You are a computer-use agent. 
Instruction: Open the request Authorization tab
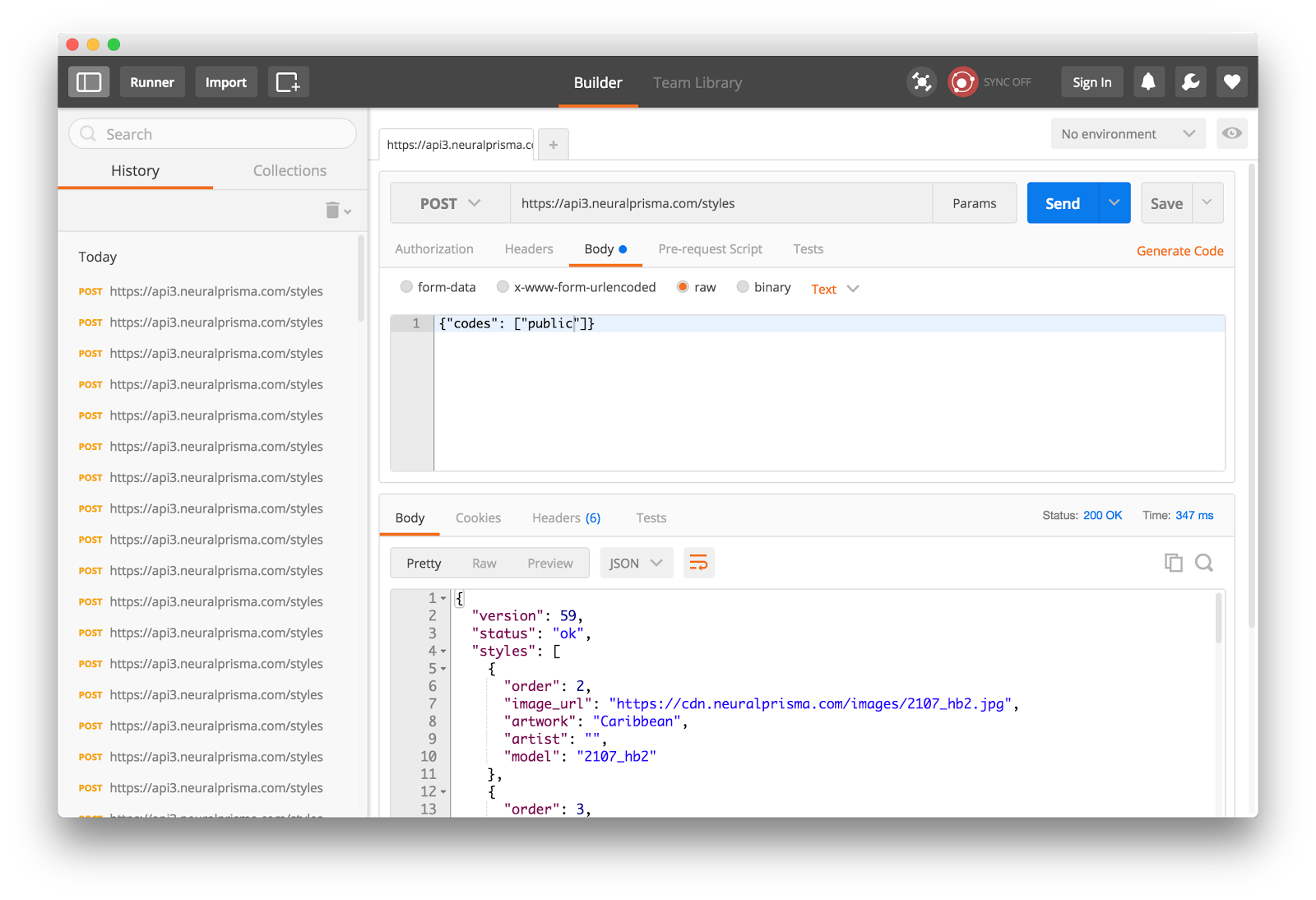pos(434,249)
